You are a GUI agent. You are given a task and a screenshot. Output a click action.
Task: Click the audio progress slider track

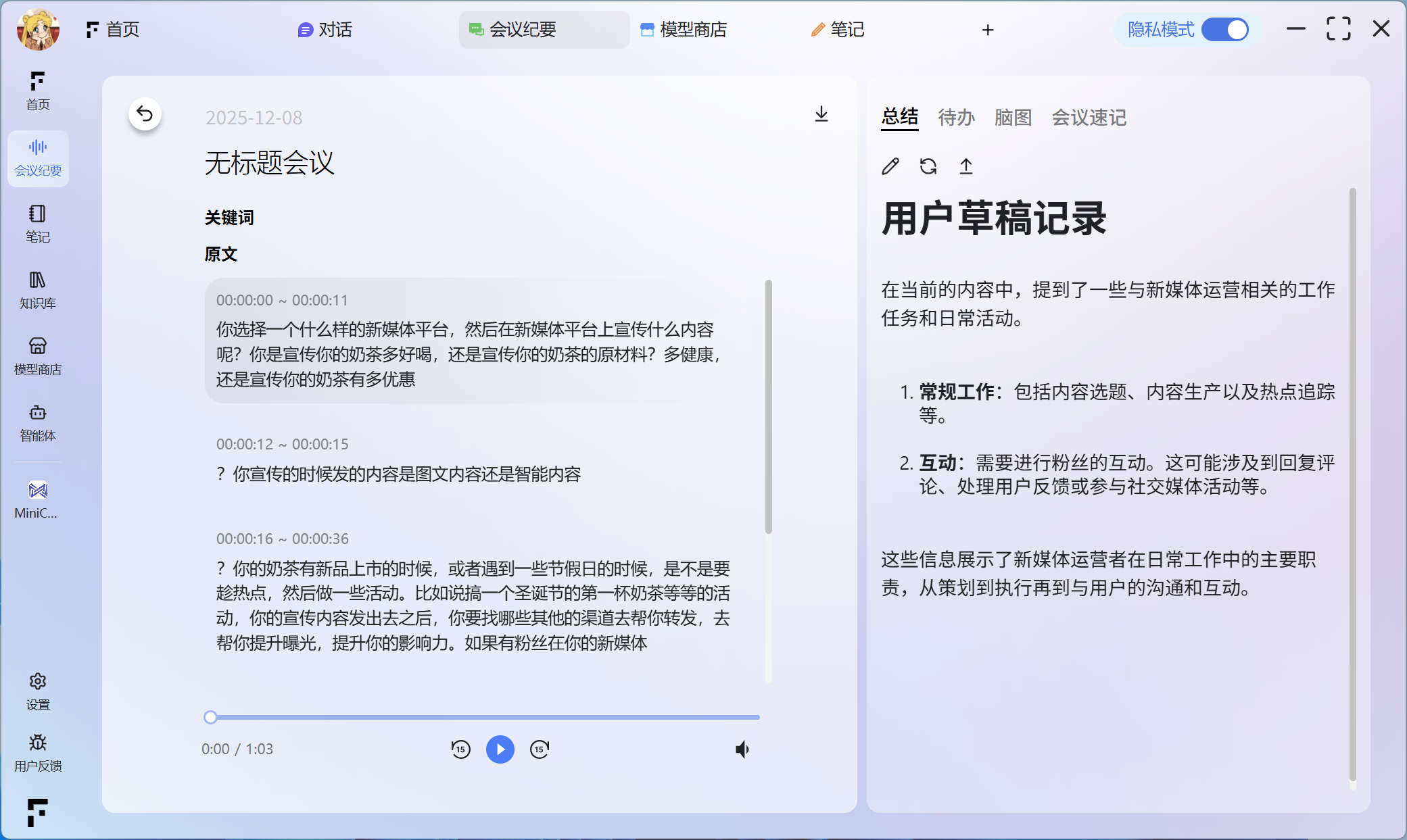[x=484, y=717]
